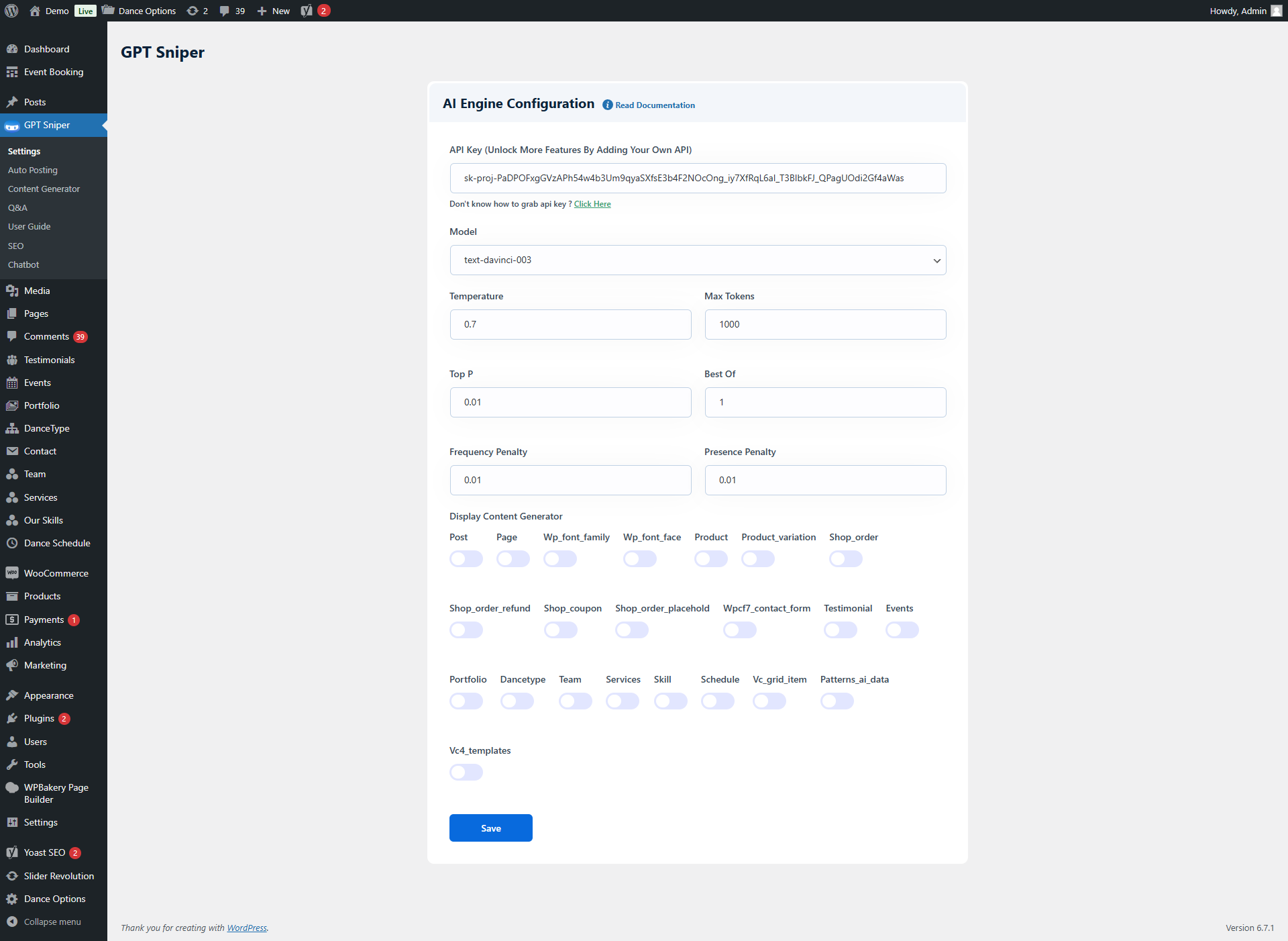Open the Howdy, Admin account menu
Image resolution: width=1288 pixels, height=941 pixels.
1246,11
